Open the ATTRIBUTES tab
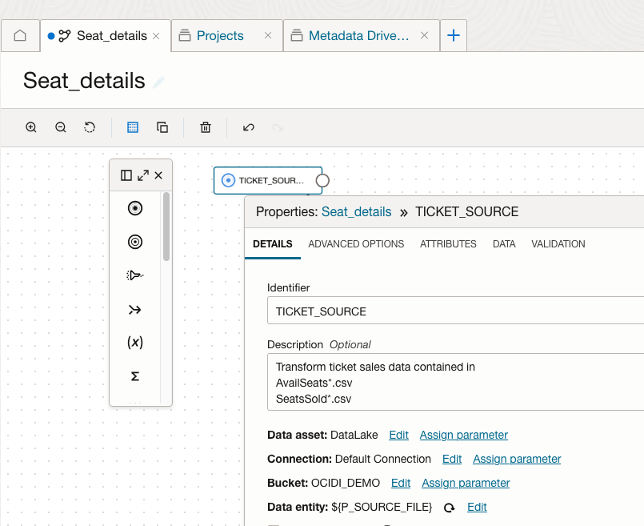644x526 pixels. pos(448,244)
